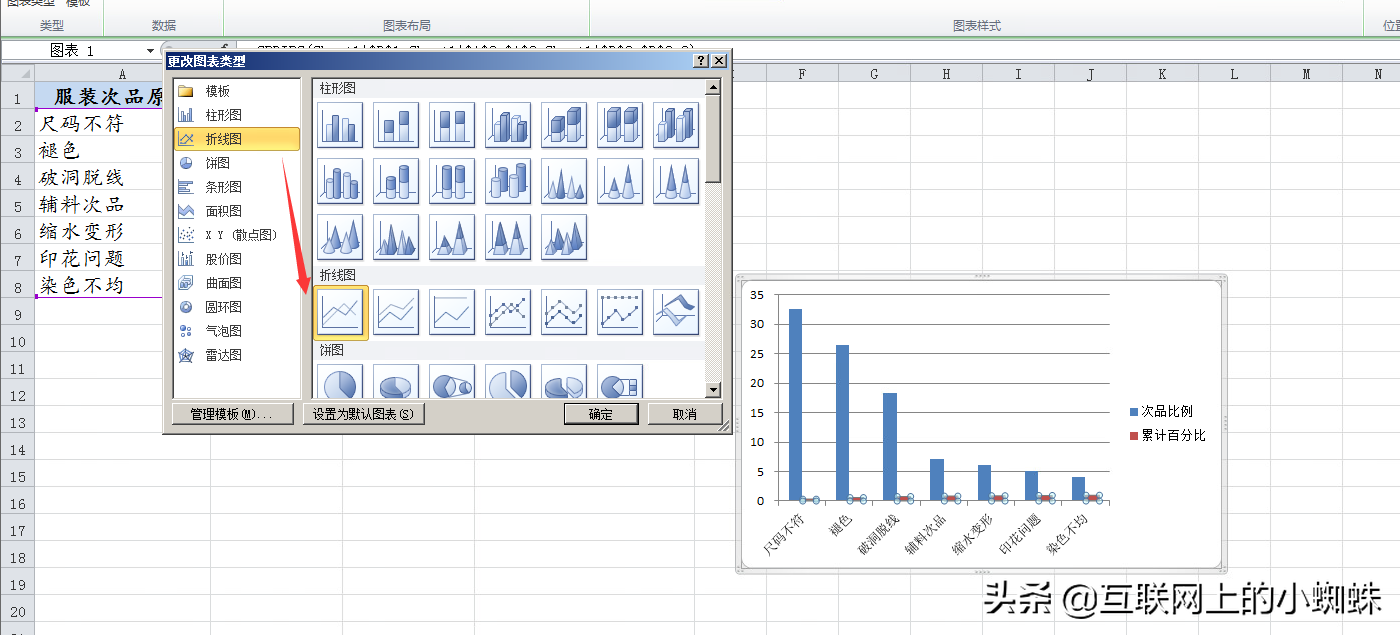Click the dialog help question-mark button
1400x635 pixels.
701,61
